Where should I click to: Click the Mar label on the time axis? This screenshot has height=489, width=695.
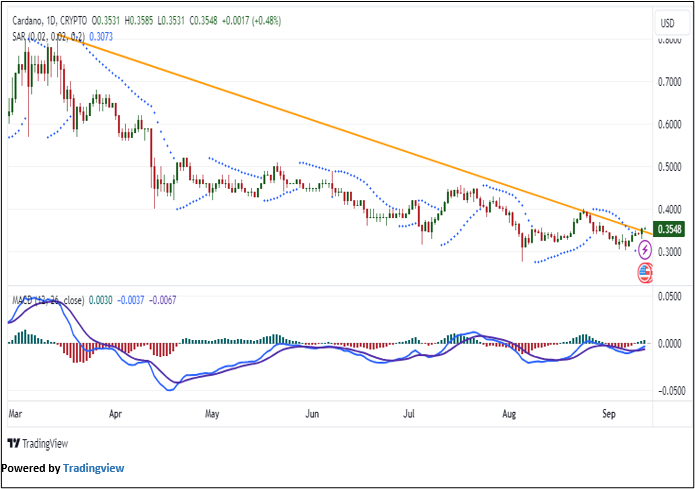[14, 411]
